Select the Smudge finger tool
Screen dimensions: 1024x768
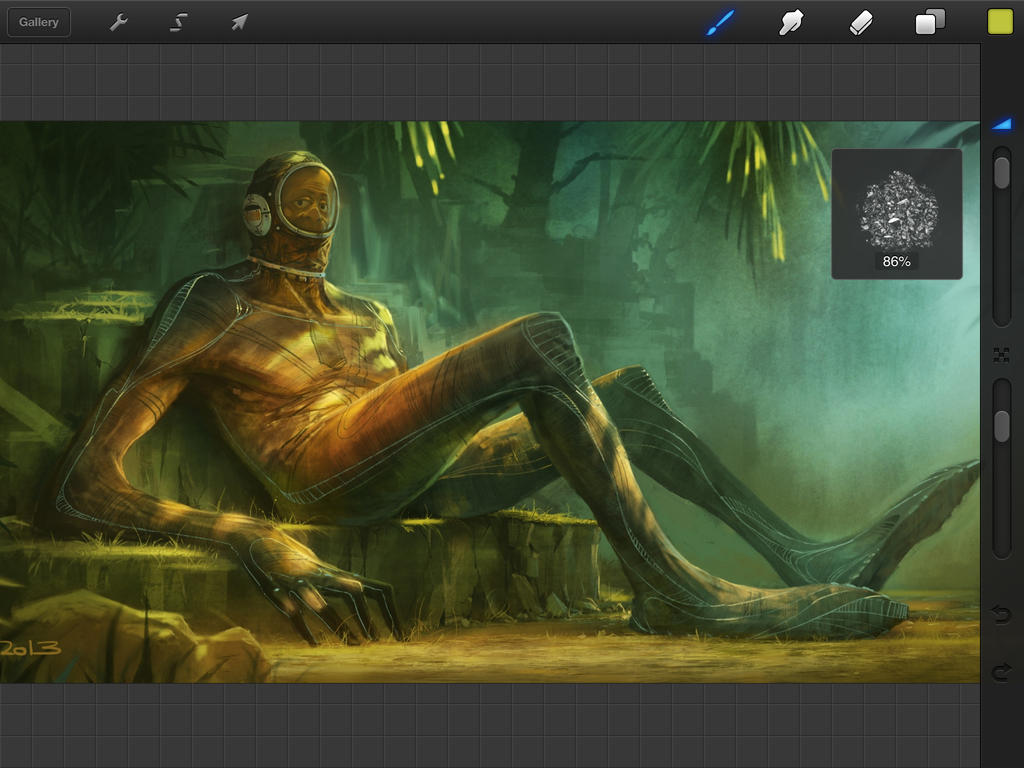click(791, 22)
